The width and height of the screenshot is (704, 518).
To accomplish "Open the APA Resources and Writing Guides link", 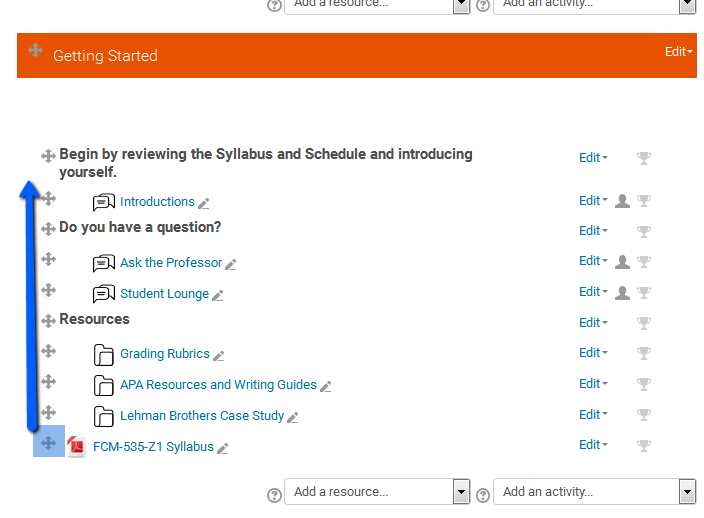I will [x=218, y=385].
